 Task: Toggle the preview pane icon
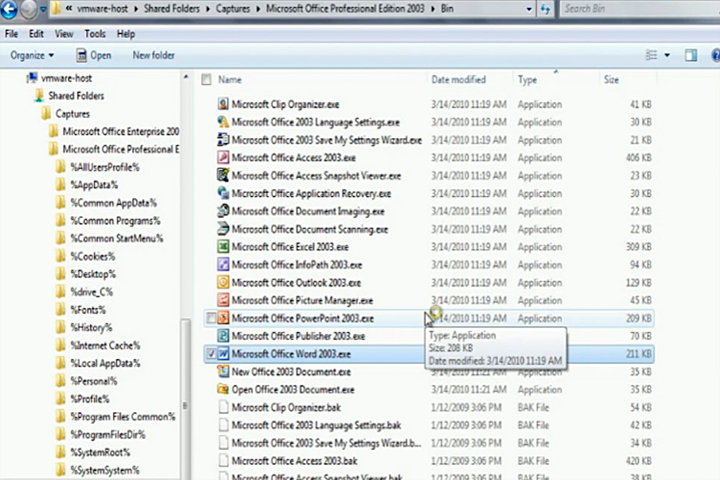[691, 55]
